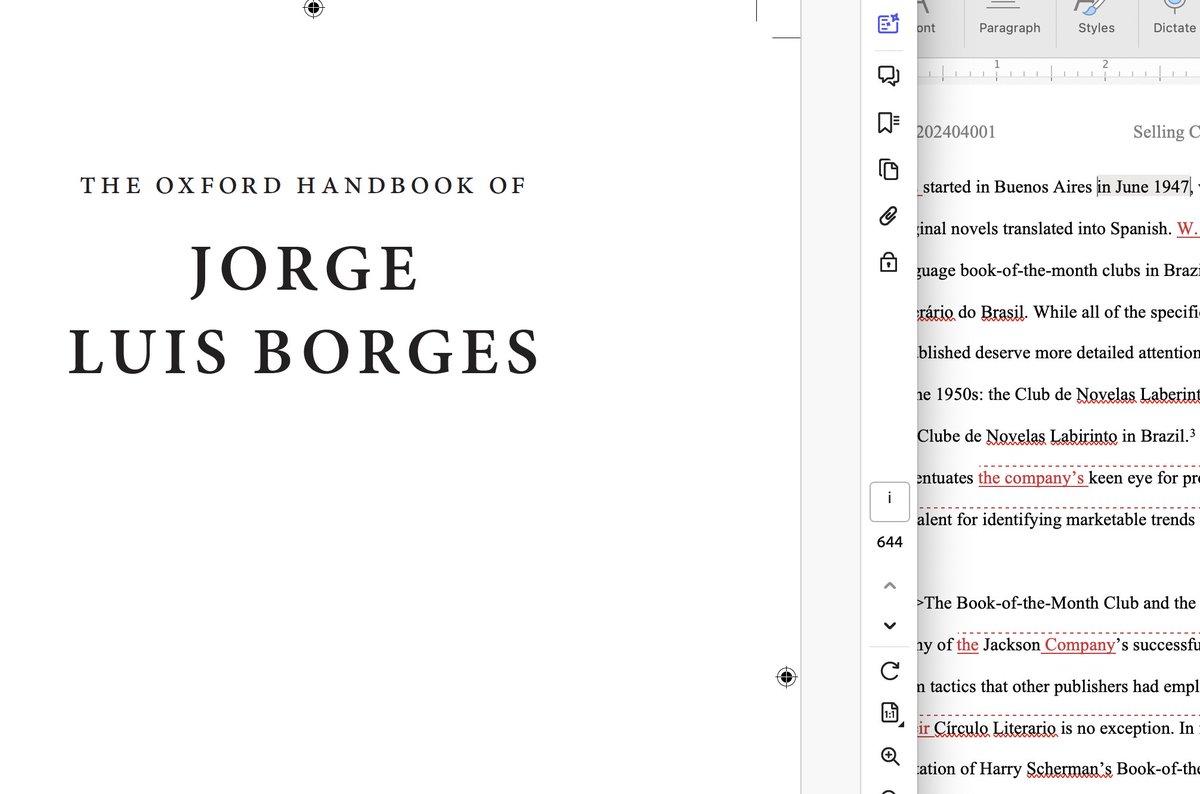Click the highlighted 'in June 1947' text in Word
This screenshot has height=794, width=1200.
point(1144,187)
